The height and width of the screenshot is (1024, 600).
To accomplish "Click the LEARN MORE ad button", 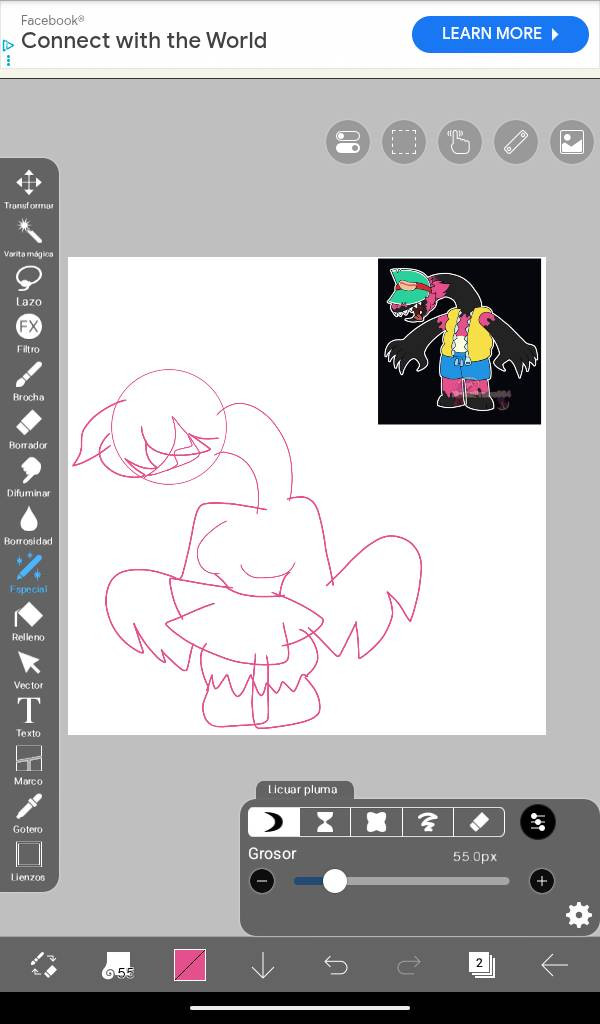I will tap(500, 34).
